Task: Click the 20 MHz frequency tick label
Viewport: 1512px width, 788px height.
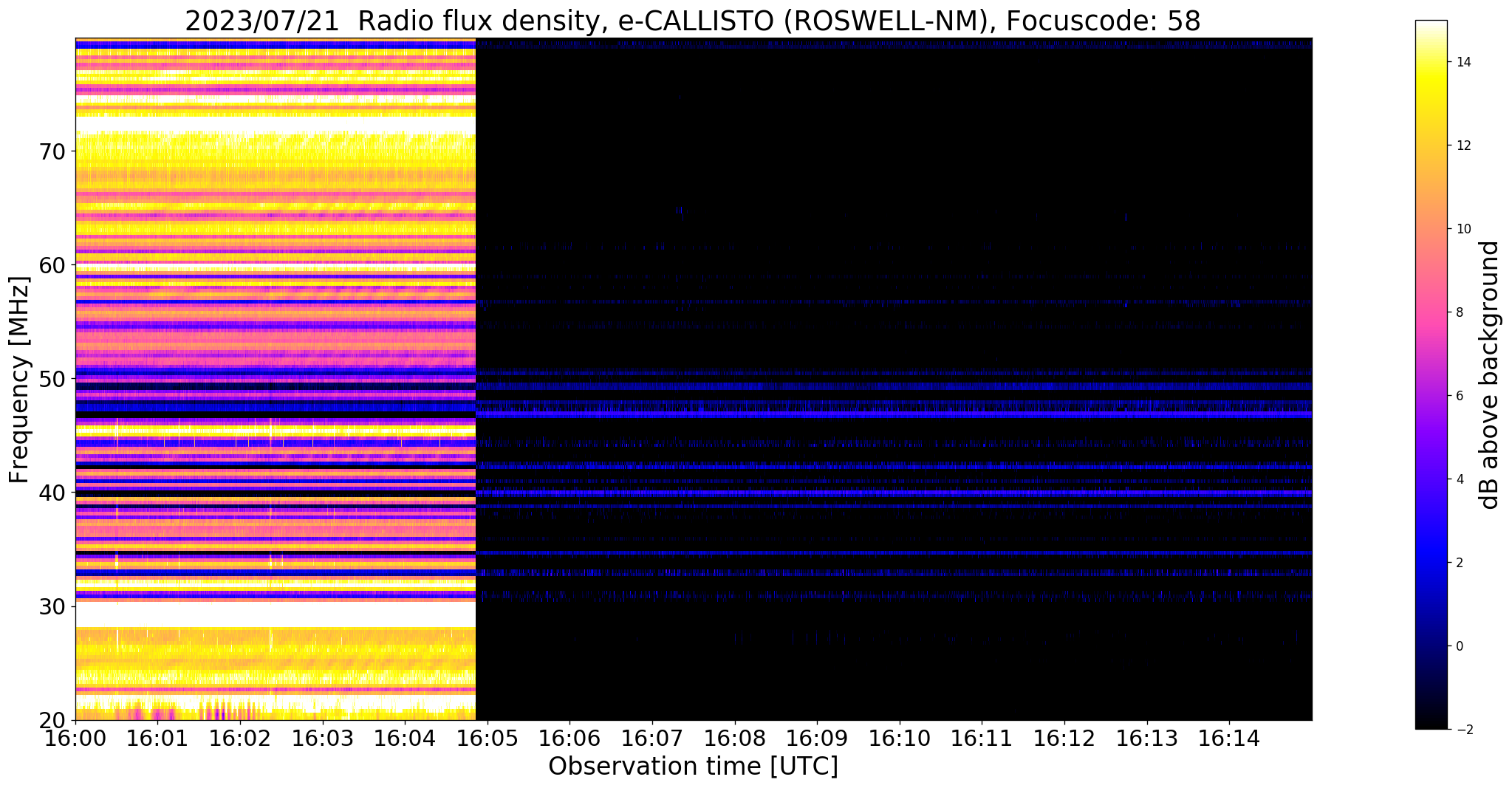Action: click(x=53, y=720)
